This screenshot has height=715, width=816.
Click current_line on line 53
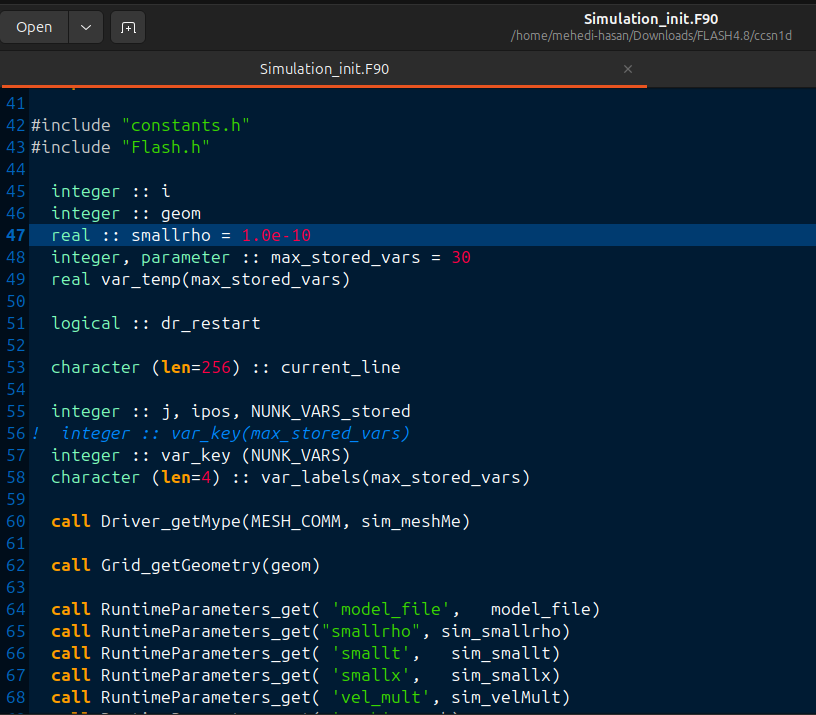click(x=340, y=367)
